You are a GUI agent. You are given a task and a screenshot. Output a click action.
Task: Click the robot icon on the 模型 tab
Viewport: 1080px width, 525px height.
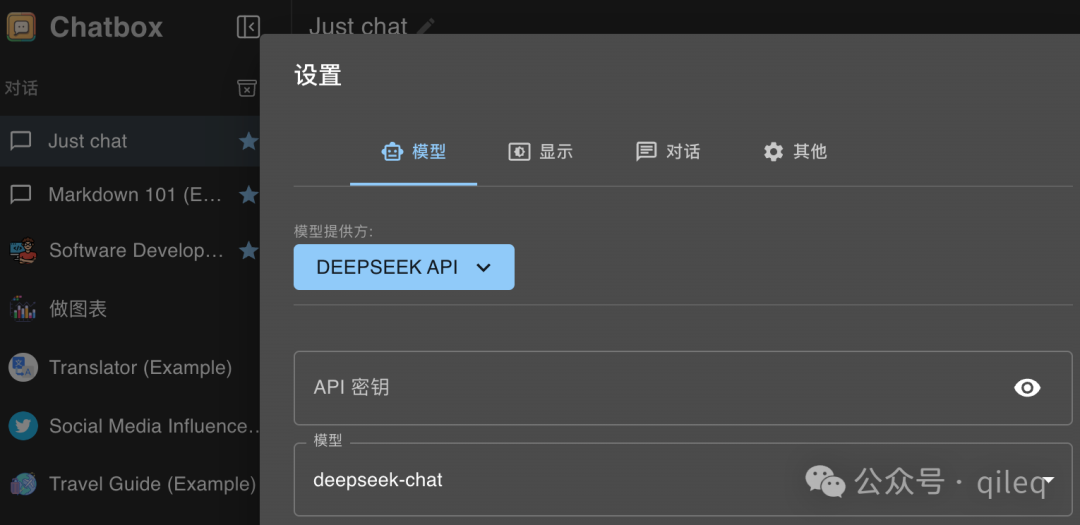(392, 152)
